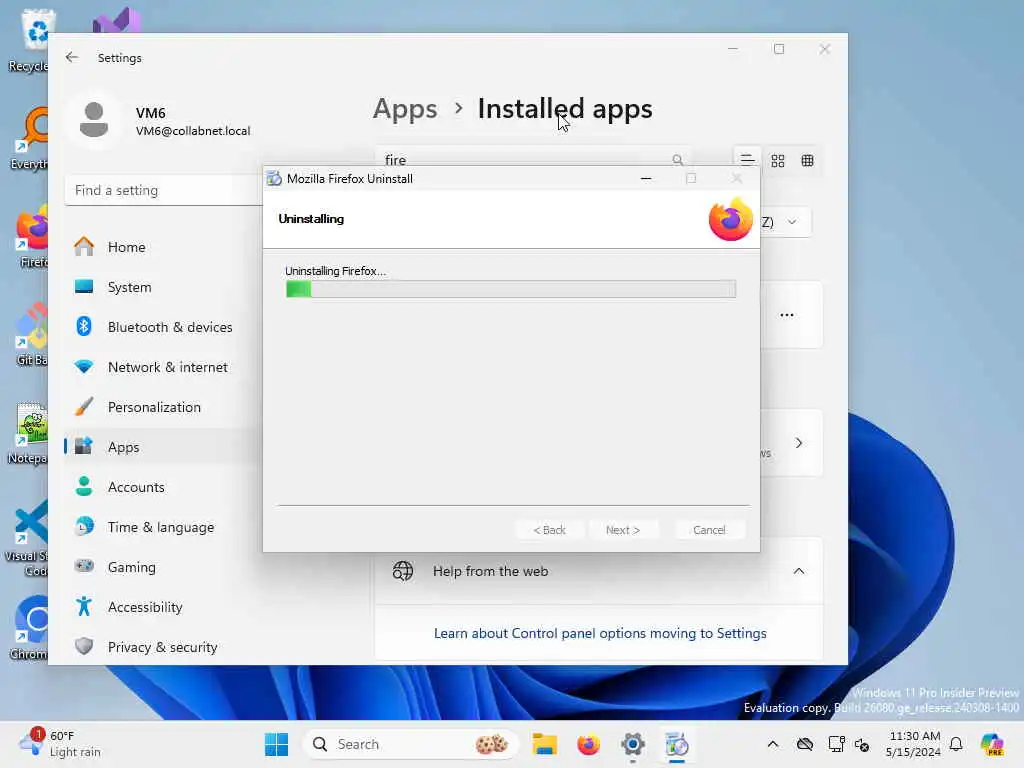The height and width of the screenshot is (768, 1024).
Task: Click the Firefox uninstall progress bar
Action: (x=511, y=289)
